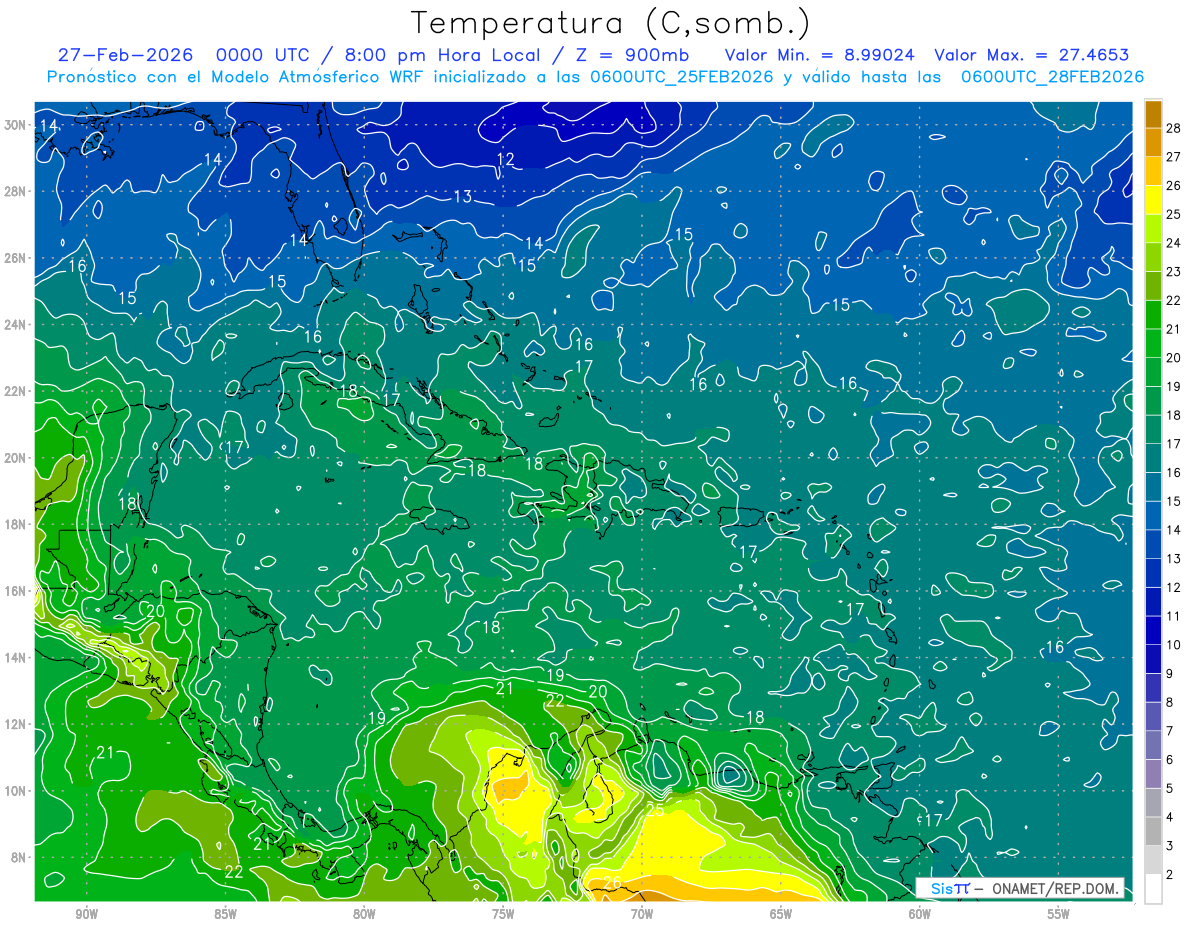Click the 24N latitude label

(x=15, y=324)
